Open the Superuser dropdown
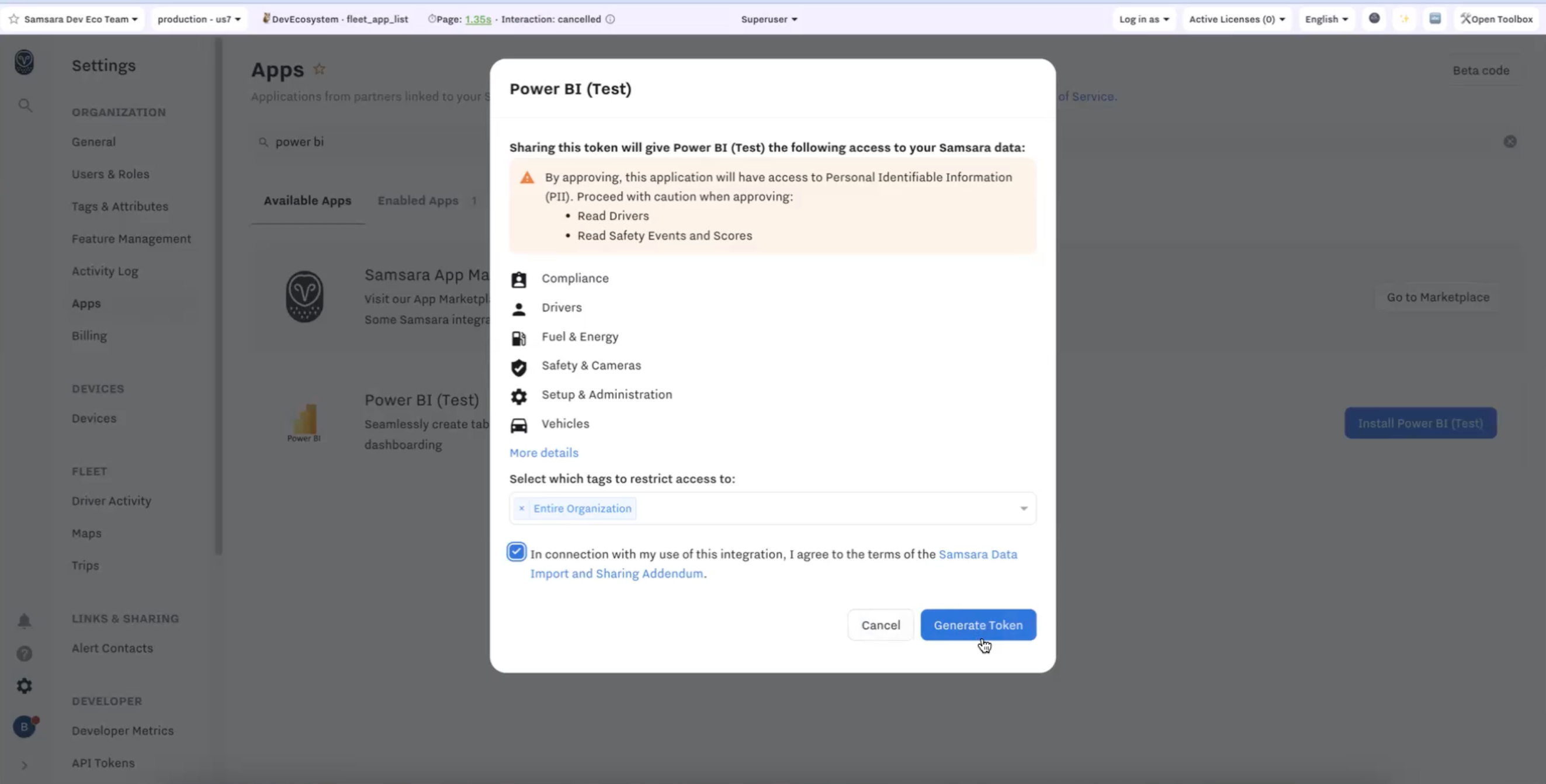This screenshot has width=1546, height=784. tap(769, 19)
